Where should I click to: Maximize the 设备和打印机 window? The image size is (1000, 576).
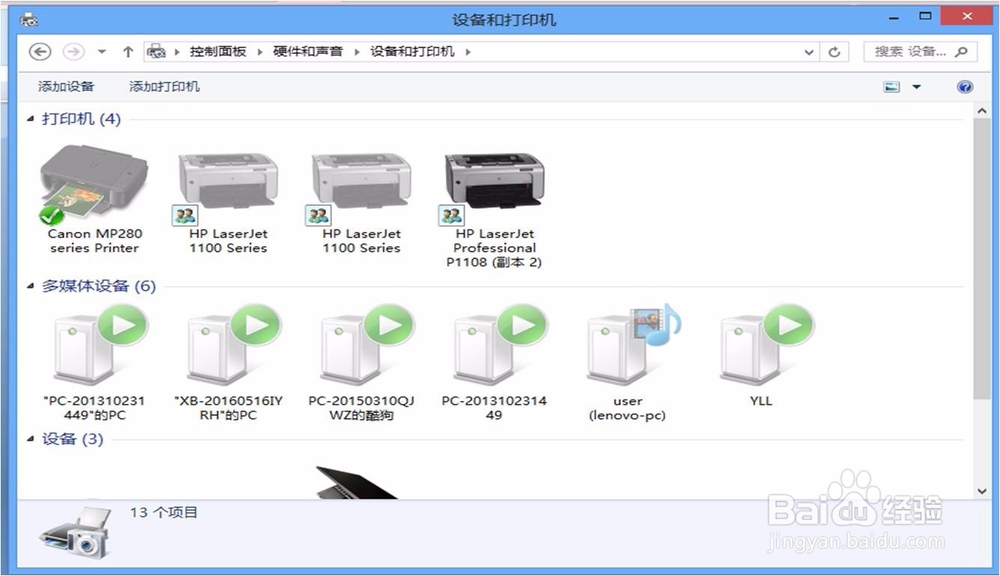click(925, 17)
